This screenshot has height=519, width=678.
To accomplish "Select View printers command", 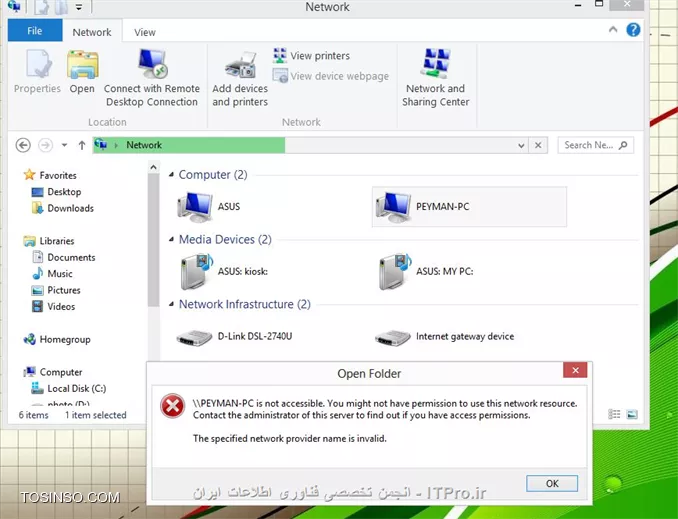I will [x=311, y=55].
